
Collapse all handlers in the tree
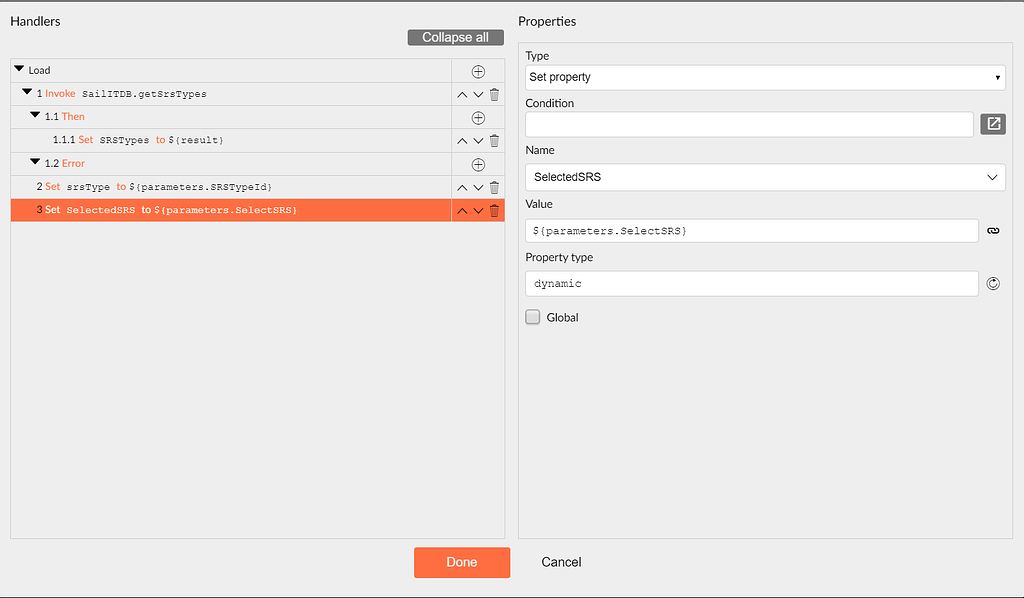pos(455,37)
